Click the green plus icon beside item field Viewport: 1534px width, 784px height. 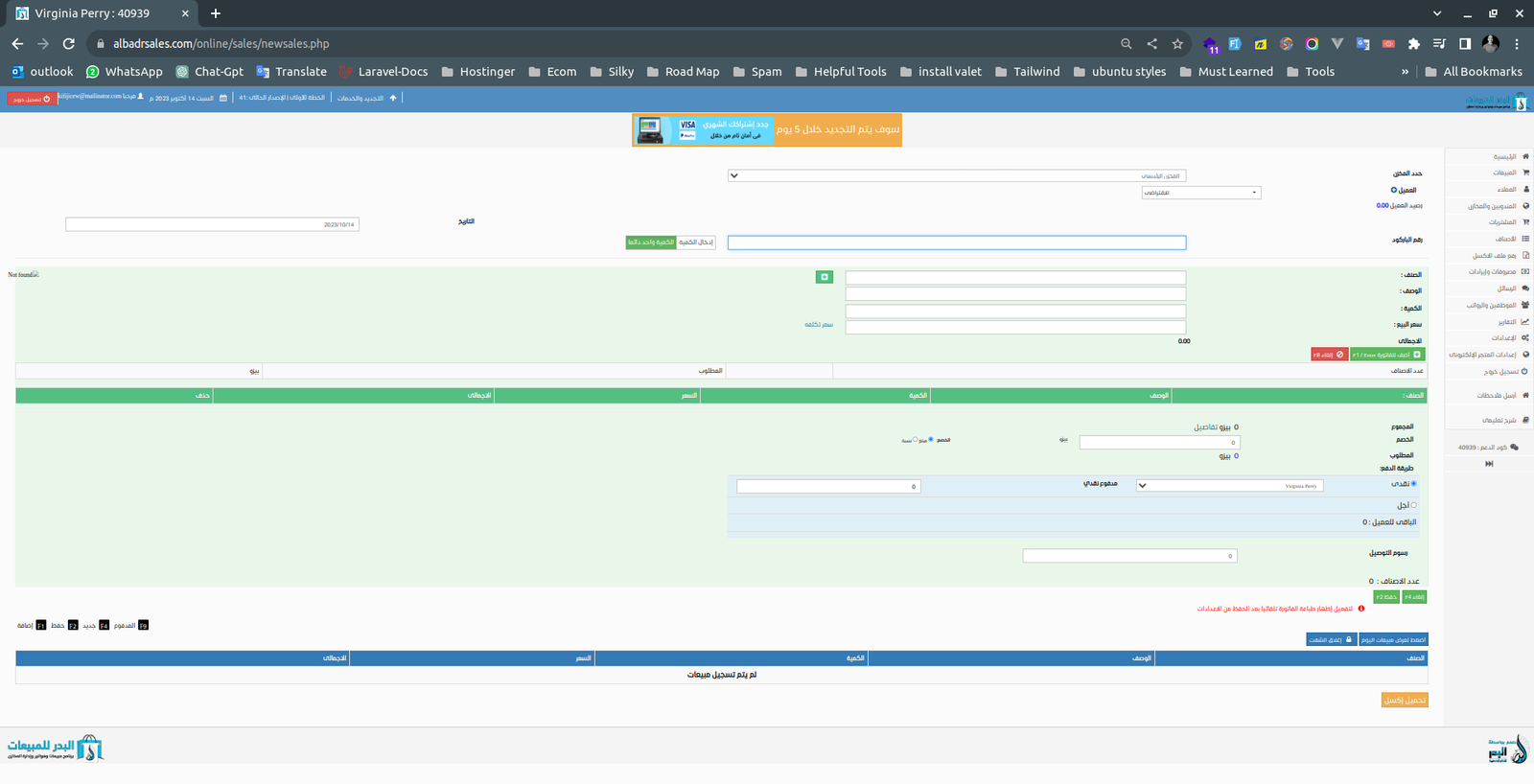824,277
